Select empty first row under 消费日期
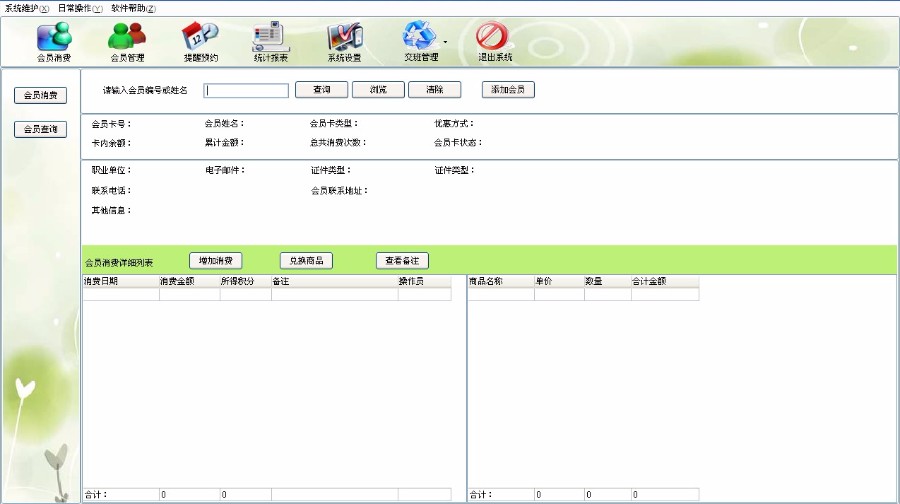 [121, 294]
